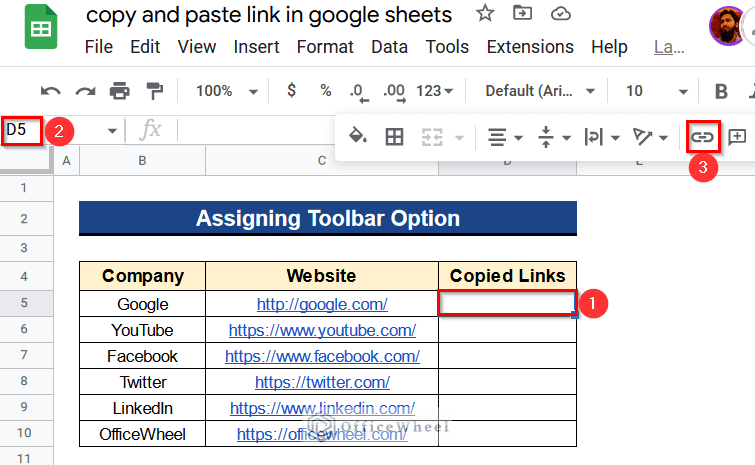Open the Data menu
This screenshot has width=755, height=465.
click(x=390, y=47)
